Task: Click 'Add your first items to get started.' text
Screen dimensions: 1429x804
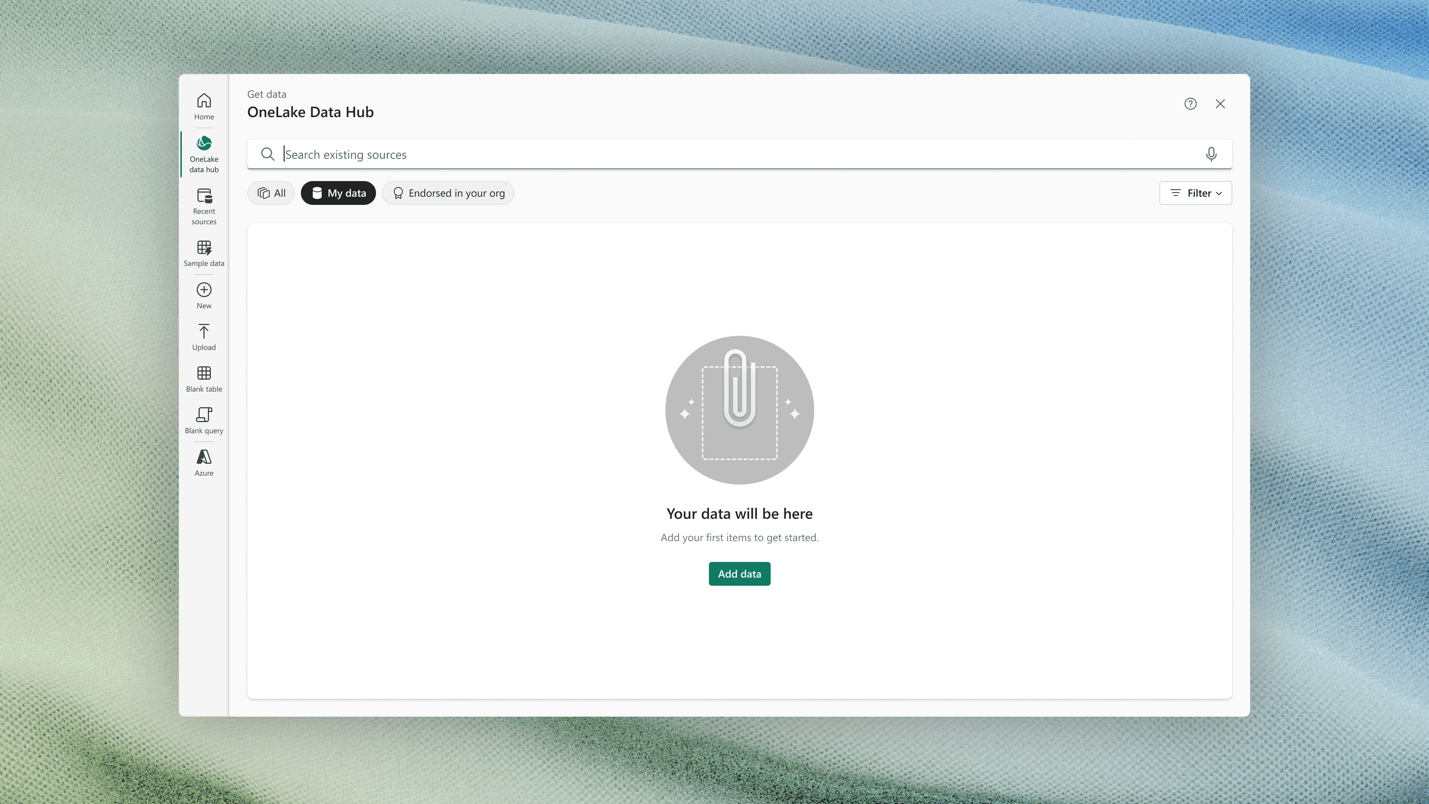Action: coord(740,538)
